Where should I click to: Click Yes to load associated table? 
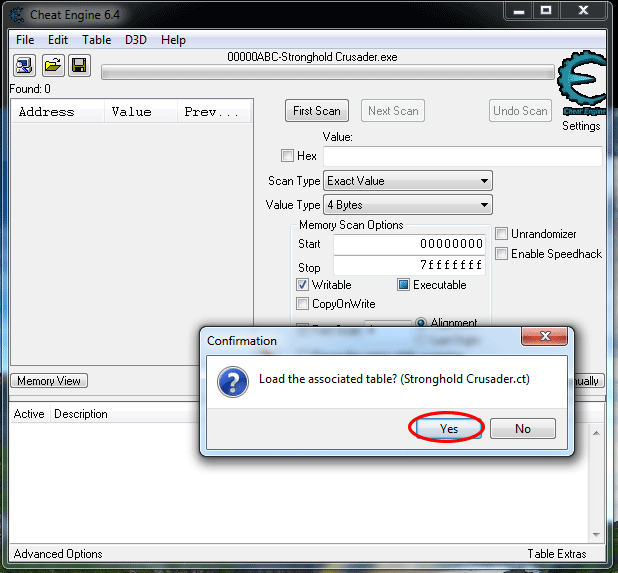449,428
